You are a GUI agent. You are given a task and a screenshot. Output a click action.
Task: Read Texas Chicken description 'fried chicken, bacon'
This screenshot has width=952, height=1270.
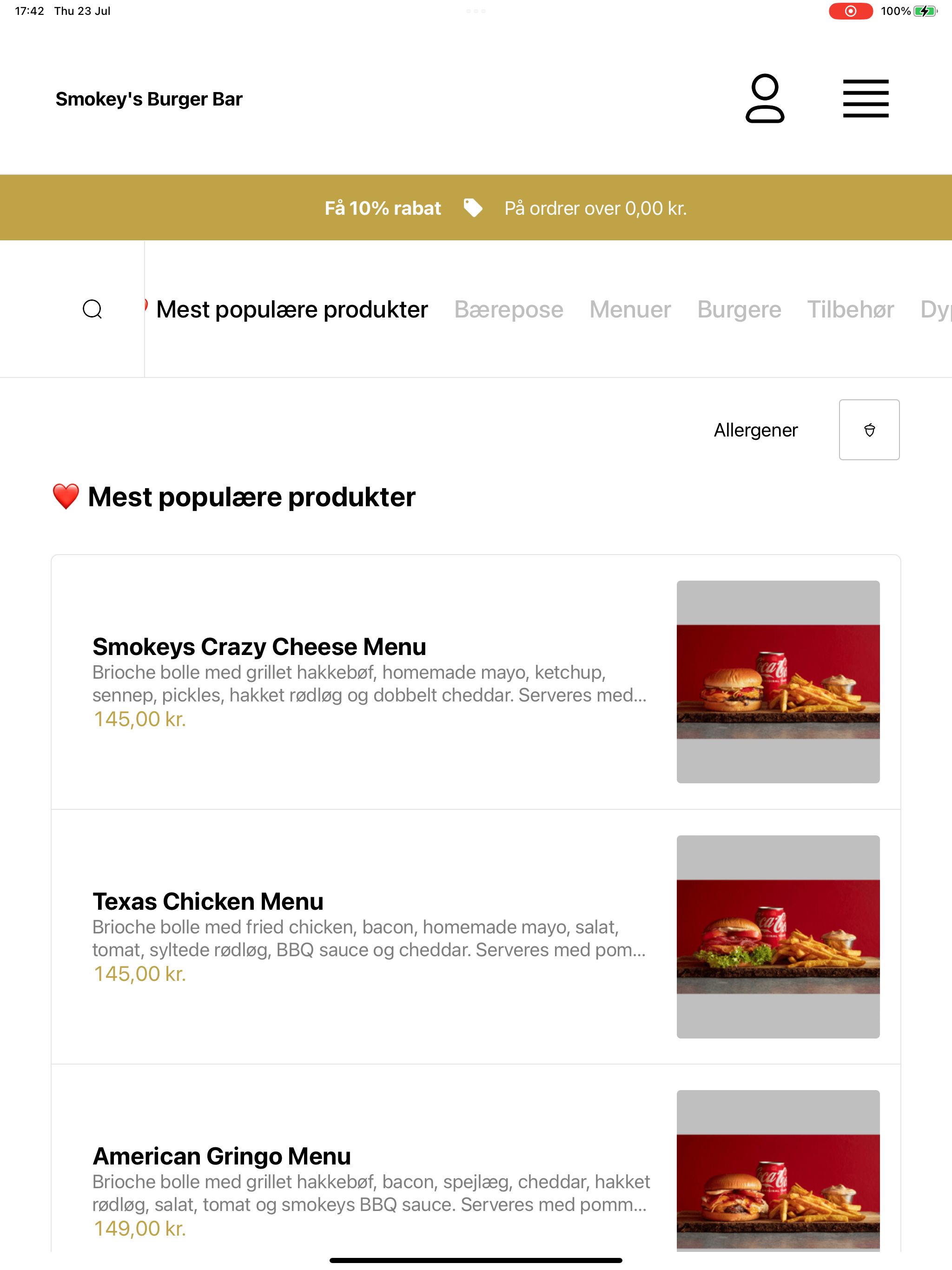331,927
